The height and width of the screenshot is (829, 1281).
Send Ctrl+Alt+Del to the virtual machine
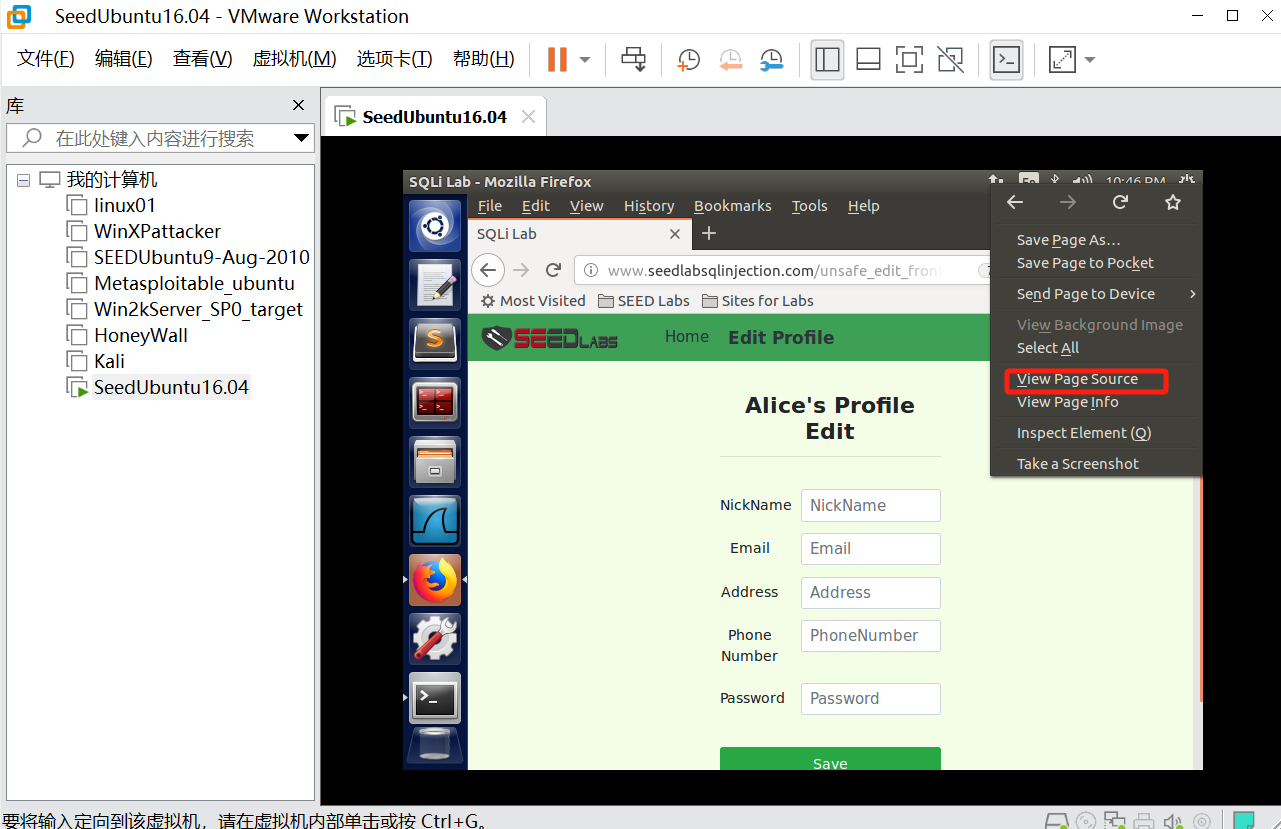pos(633,59)
